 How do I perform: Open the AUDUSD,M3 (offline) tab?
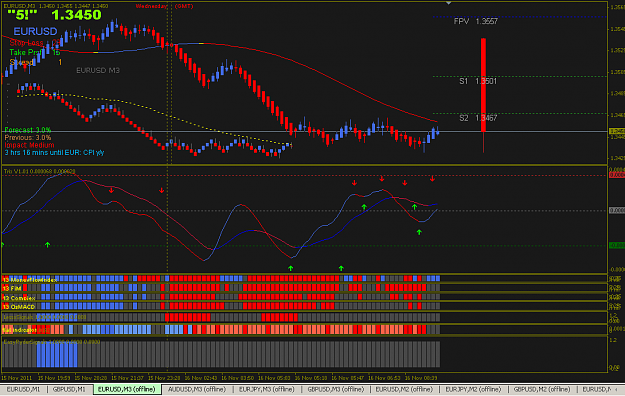[197, 389]
